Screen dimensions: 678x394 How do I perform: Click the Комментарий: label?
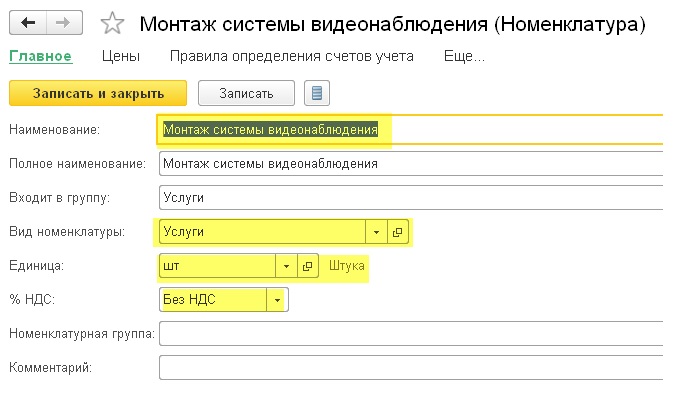(x=50, y=368)
